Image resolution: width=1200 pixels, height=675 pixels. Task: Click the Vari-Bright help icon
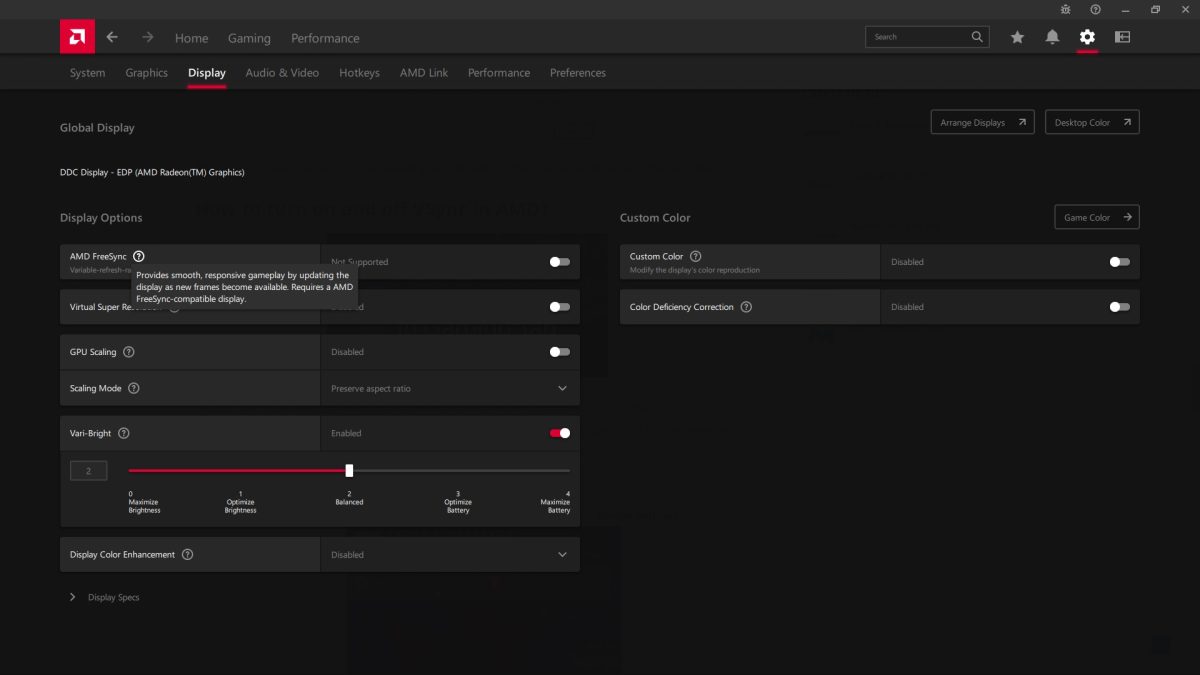[124, 433]
